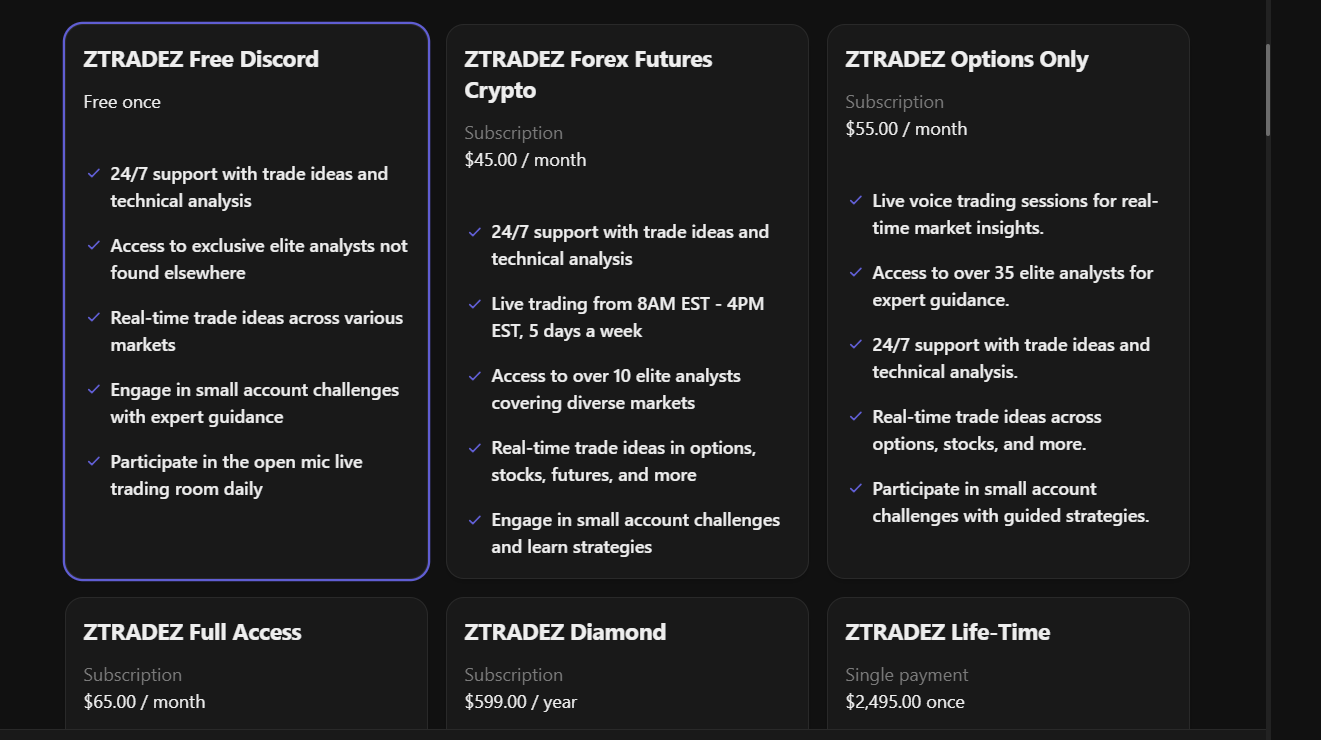This screenshot has height=740, width=1321.
Task: Click the 'Free once' label under Free Discord
Action: click(x=122, y=101)
